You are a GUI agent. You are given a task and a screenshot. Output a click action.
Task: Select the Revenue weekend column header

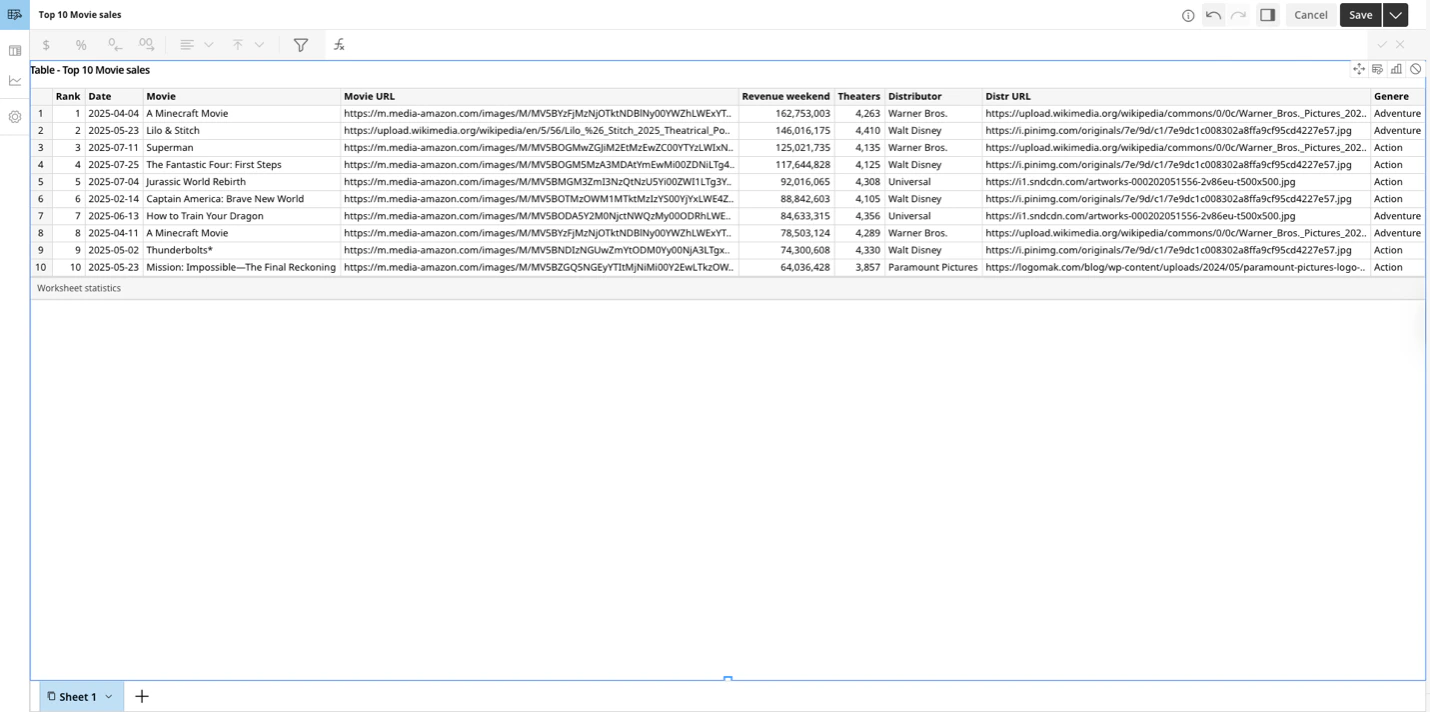click(x=786, y=97)
